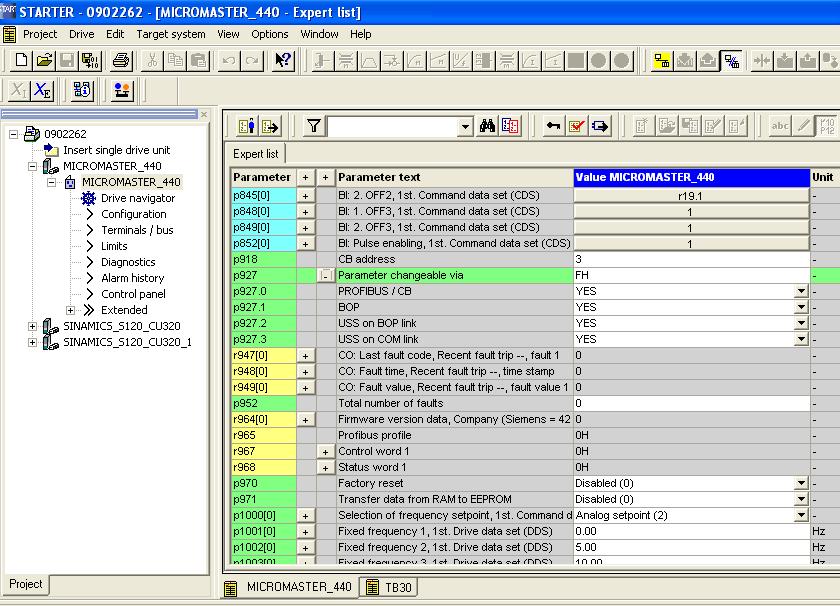Open the PROFIBUS / CB value dropdown
Viewport: 840px width, 606px height.
(801, 291)
